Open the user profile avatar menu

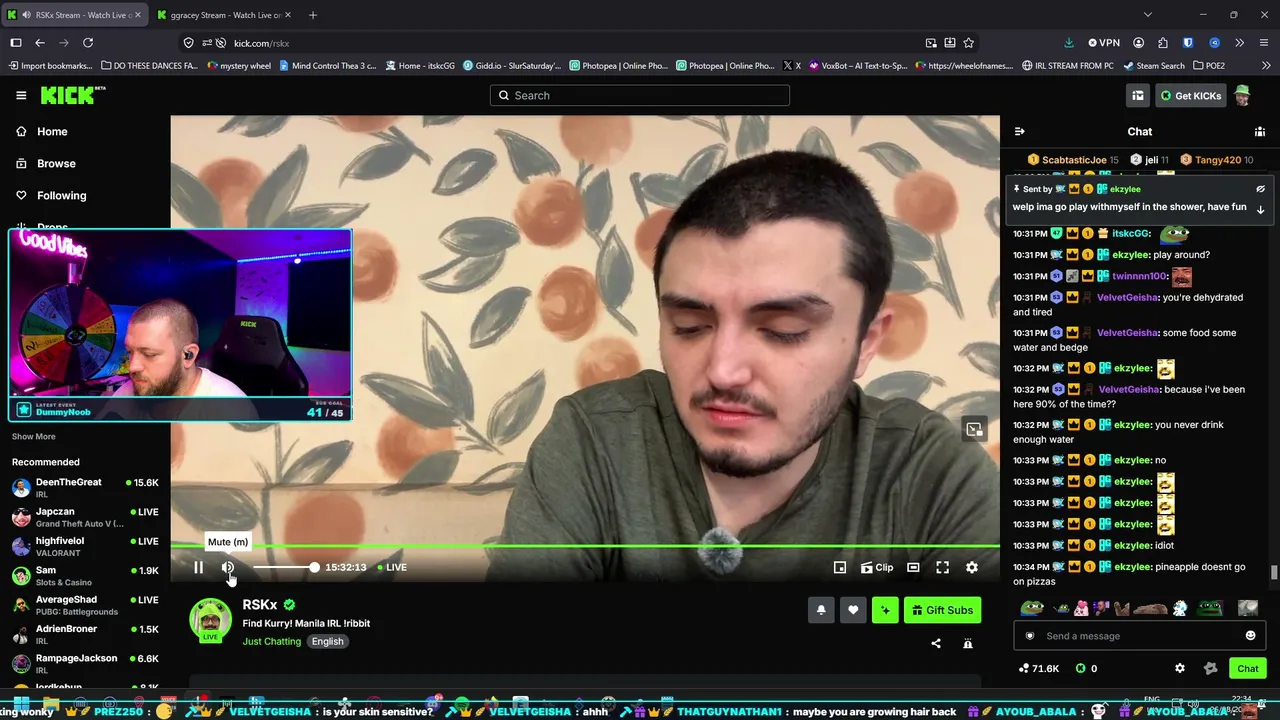pos(1242,95)
